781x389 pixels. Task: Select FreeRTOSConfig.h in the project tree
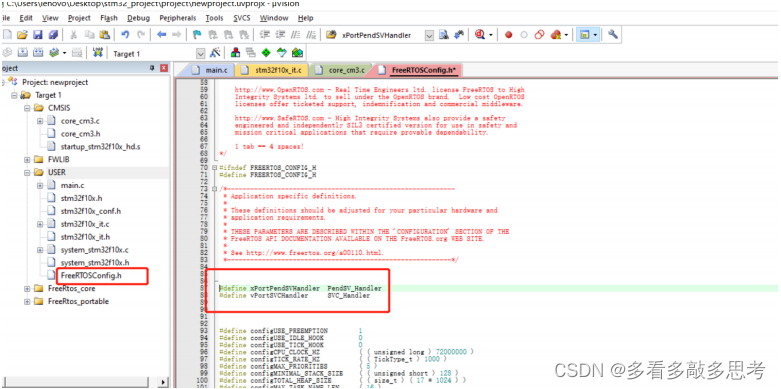pos(91,275)
